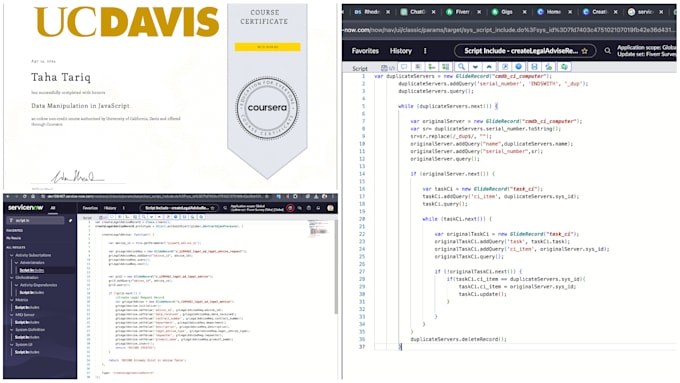Viewport: 680px width, 383px height.
Task: Click the Script Include title pill in right window
Action: (x=524, y=51)
